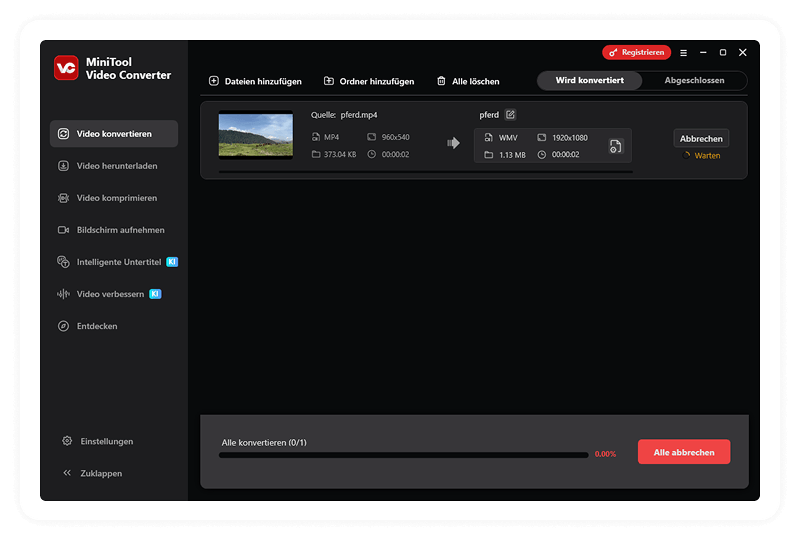Maximize the MiniTool window
This screenshot has height=540, width=800.
point(722,53)
